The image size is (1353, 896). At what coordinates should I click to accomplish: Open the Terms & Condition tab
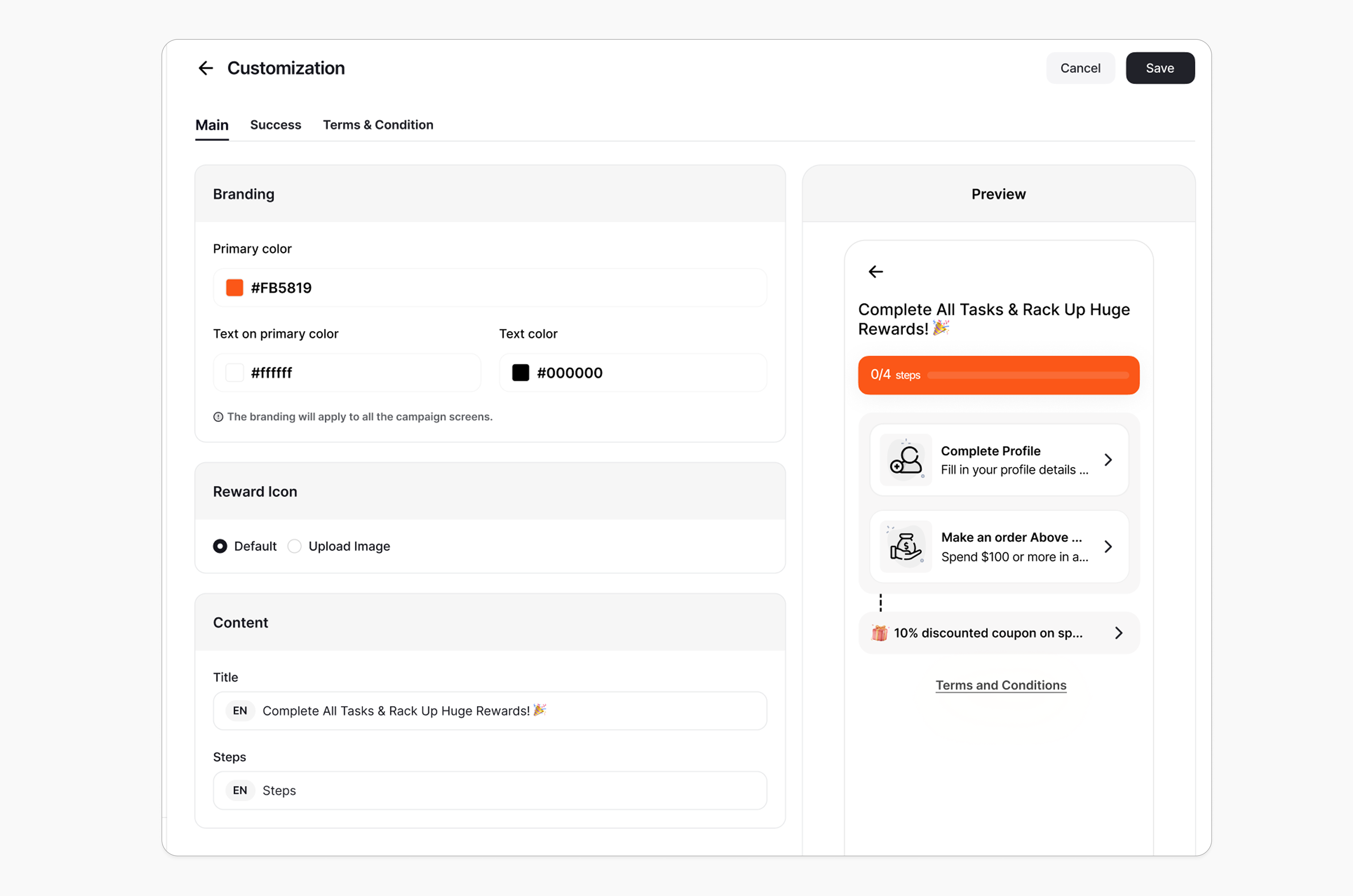tap(378, 124)
